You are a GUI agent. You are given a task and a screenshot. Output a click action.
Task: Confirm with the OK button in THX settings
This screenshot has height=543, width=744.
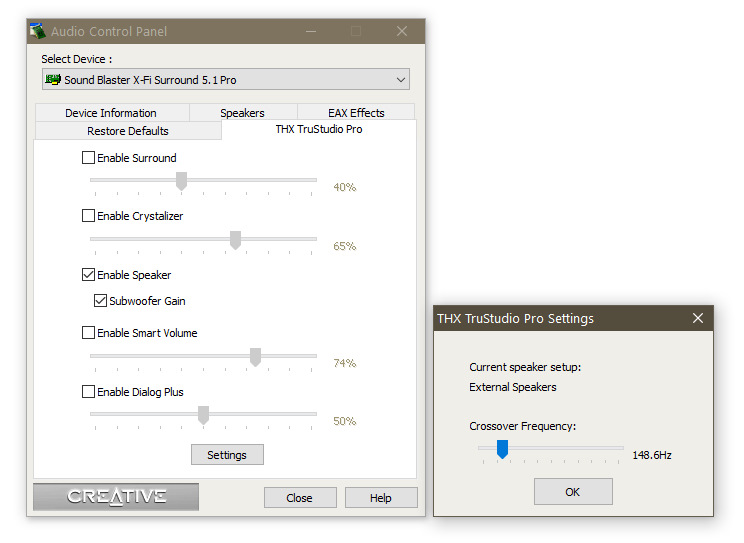tap(573, 492)
